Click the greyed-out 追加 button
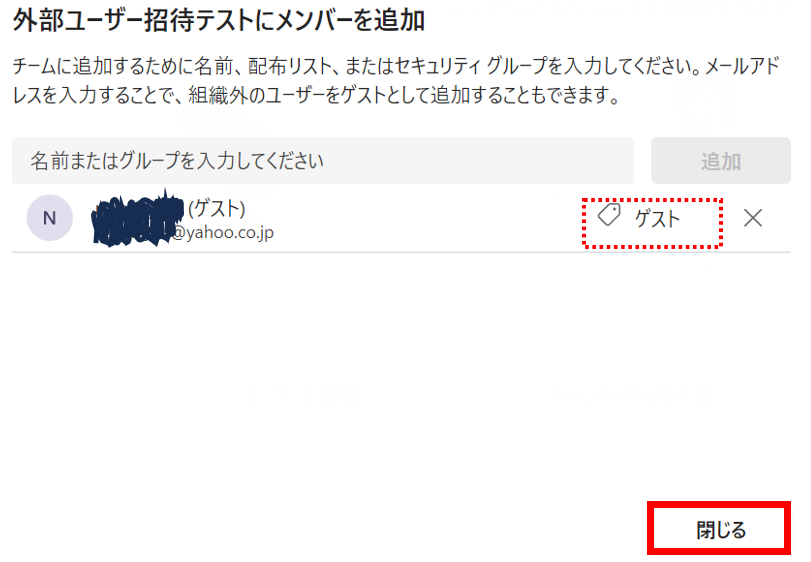Image resolution: width=811 pixels, height=562 pixels. (720, 161)
